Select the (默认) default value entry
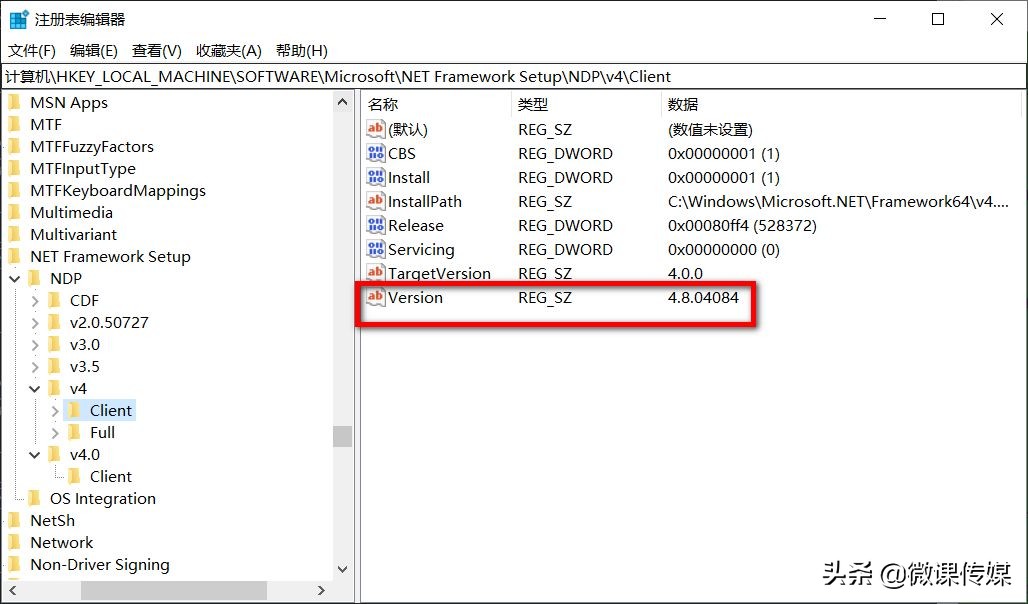 pyautogui.click(x=405, y=129)
